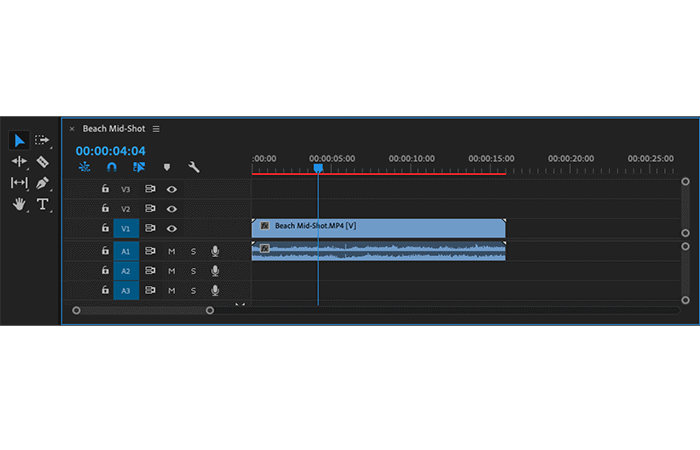Add a marker with the marker icon

(167, 167)
